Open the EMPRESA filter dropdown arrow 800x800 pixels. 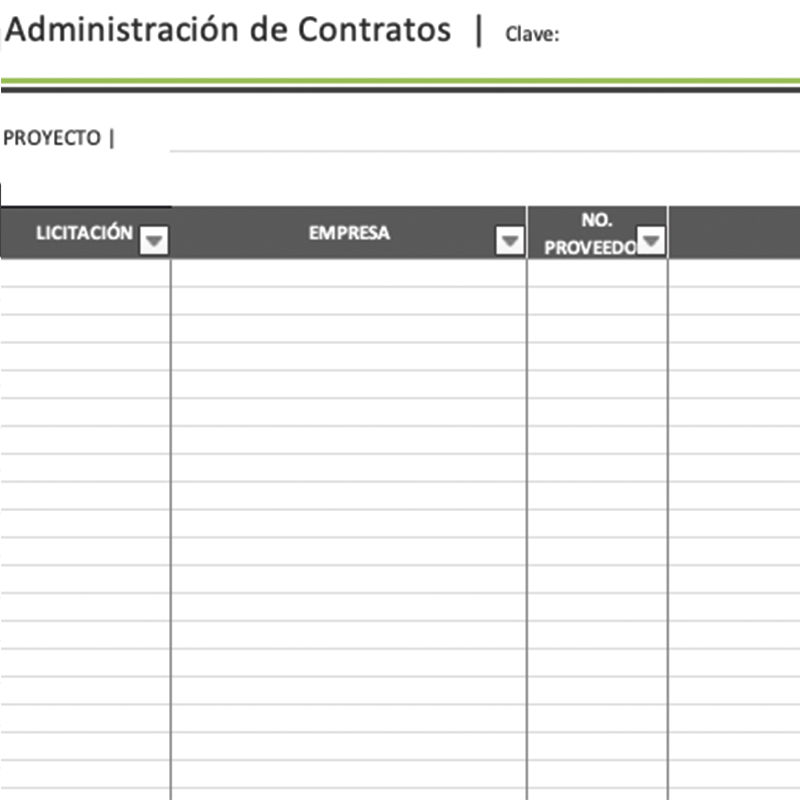click(x=510, y=241)
